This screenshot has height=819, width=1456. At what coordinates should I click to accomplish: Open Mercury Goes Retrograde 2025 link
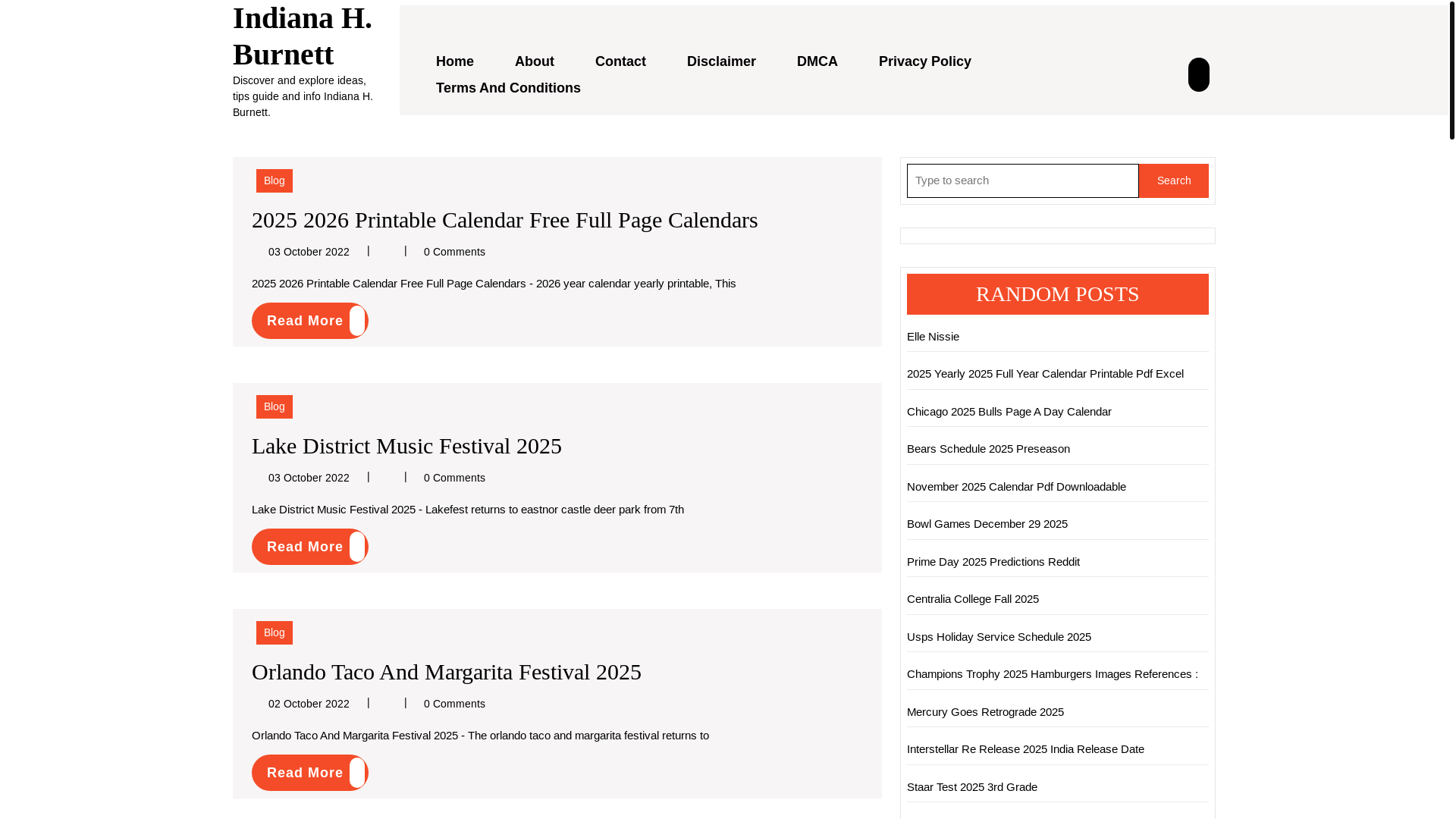pos(985,712)
